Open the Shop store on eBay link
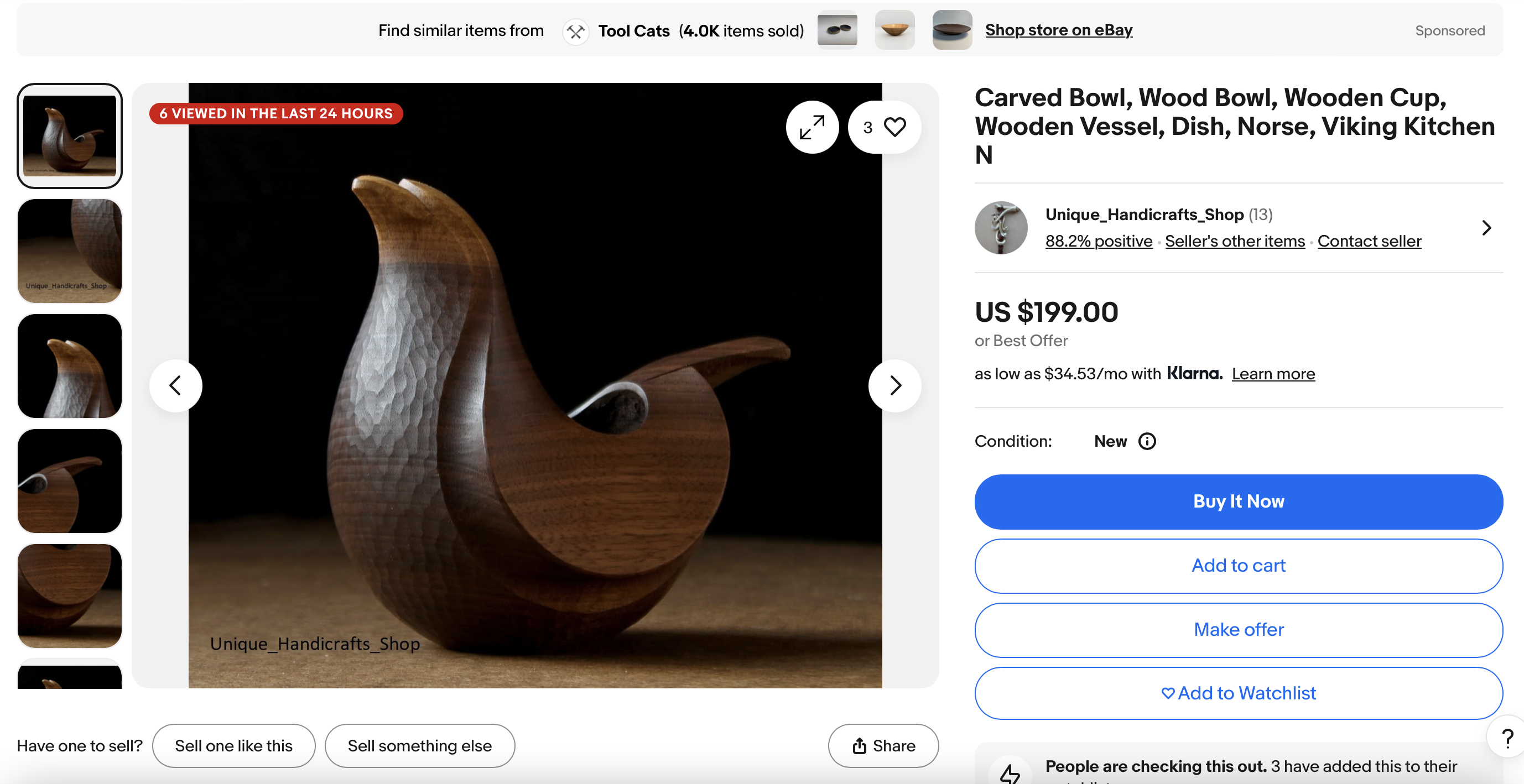1524x784 pixels. pyautogui.click(x=1058, y=30)
